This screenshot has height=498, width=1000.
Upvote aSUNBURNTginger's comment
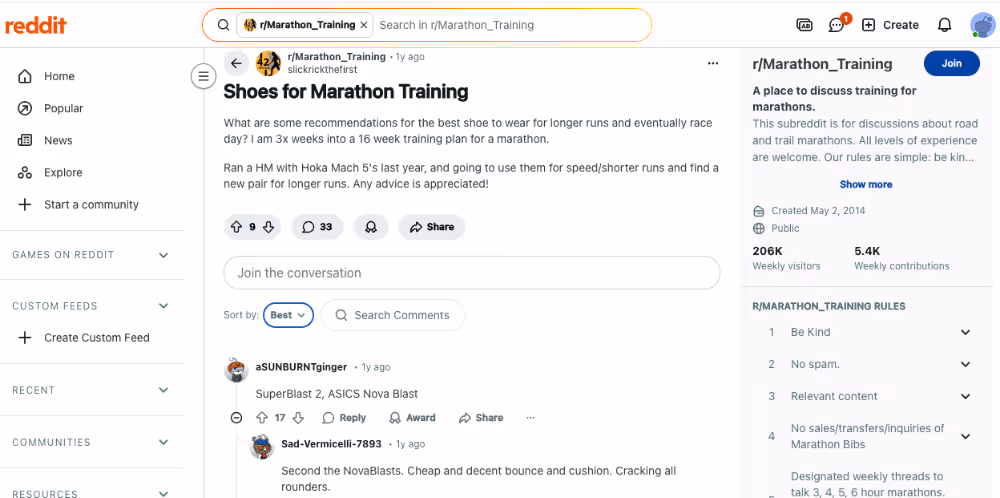[261, 418]
